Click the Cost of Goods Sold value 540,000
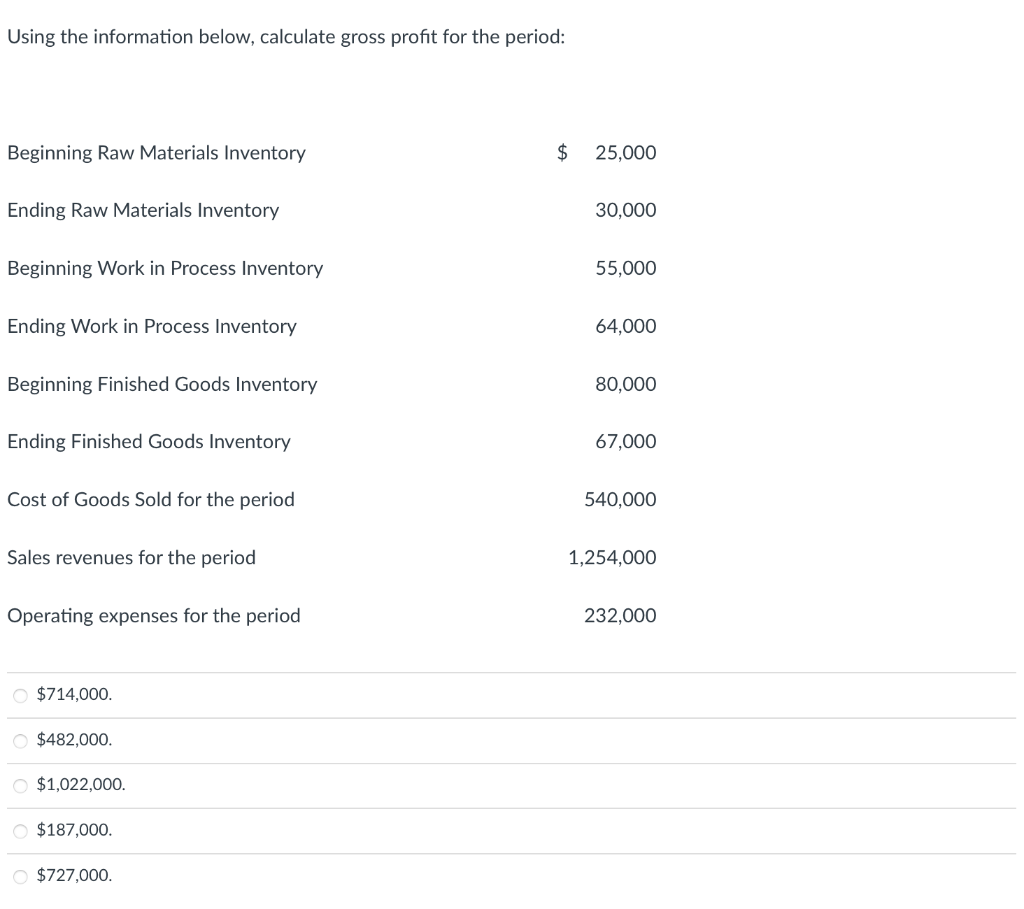 tap(619, 499)
